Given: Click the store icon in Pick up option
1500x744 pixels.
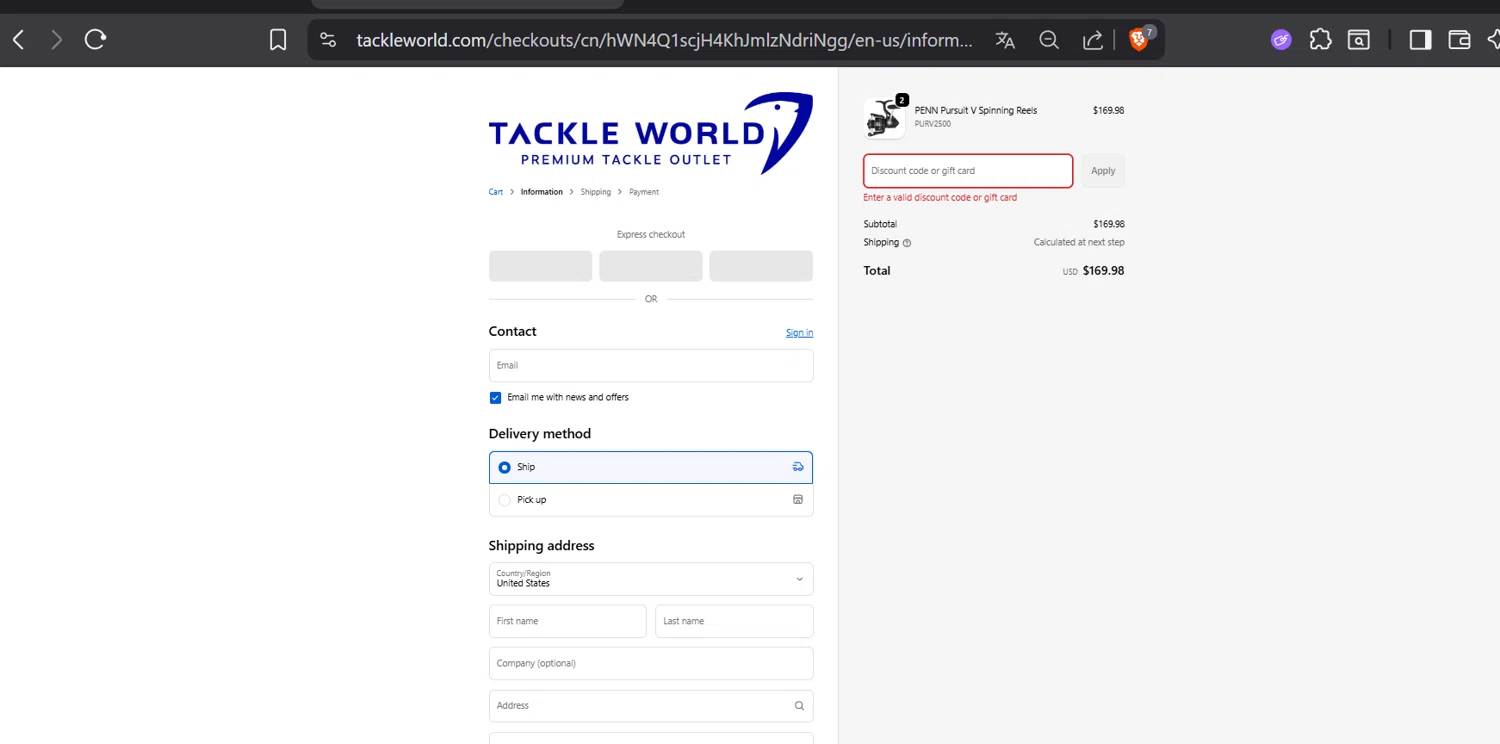Looking at the screenshot, I should click(798, 499).
